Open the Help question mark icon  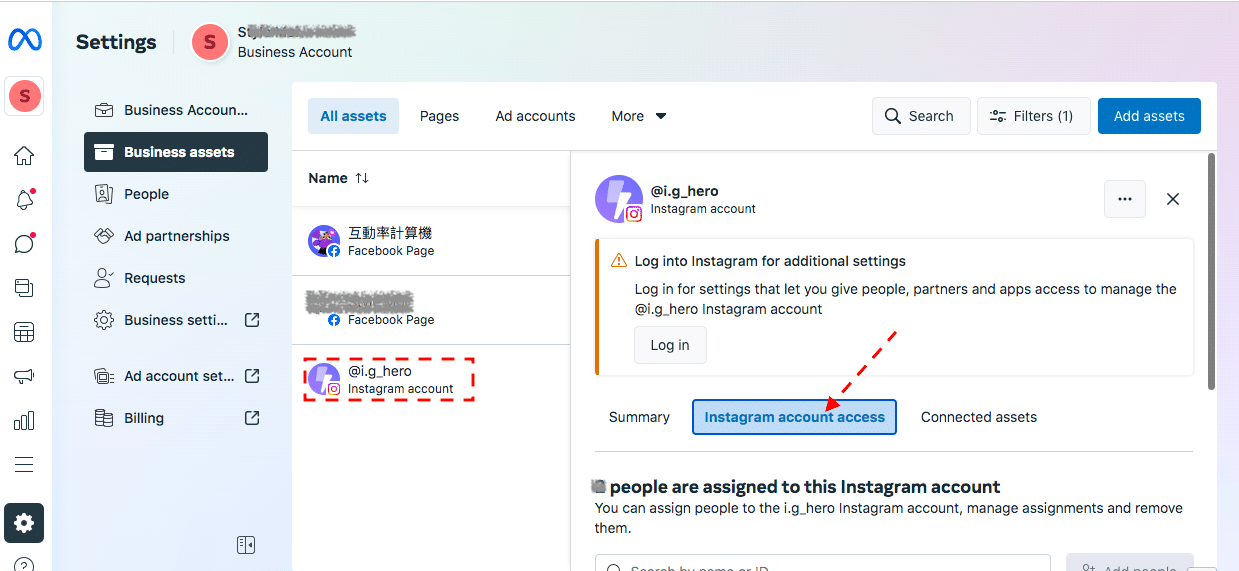pyautogui.click(x=24, y=565)
